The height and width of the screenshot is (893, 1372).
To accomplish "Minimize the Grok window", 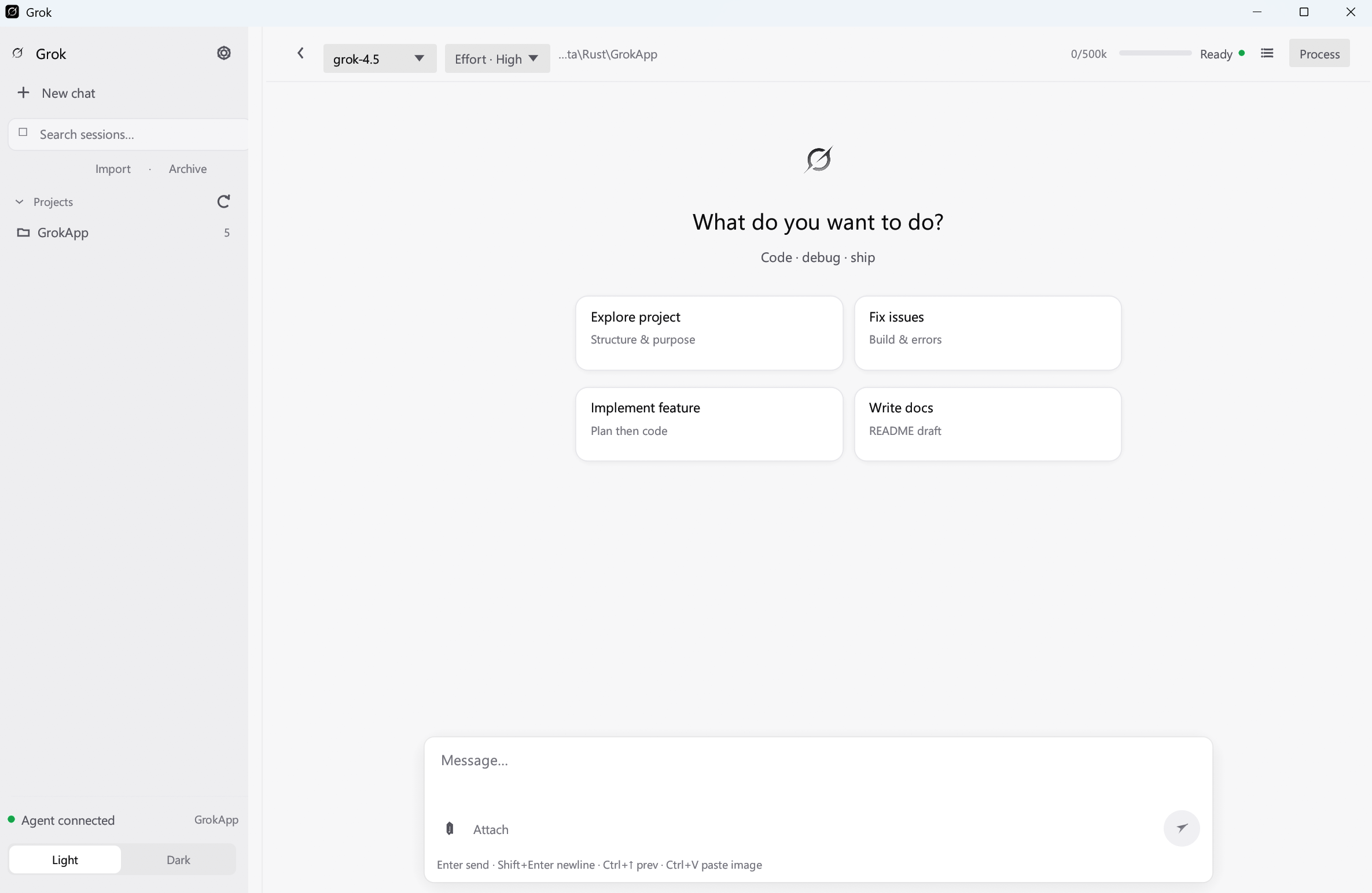I will click(x=1257, y=12).
